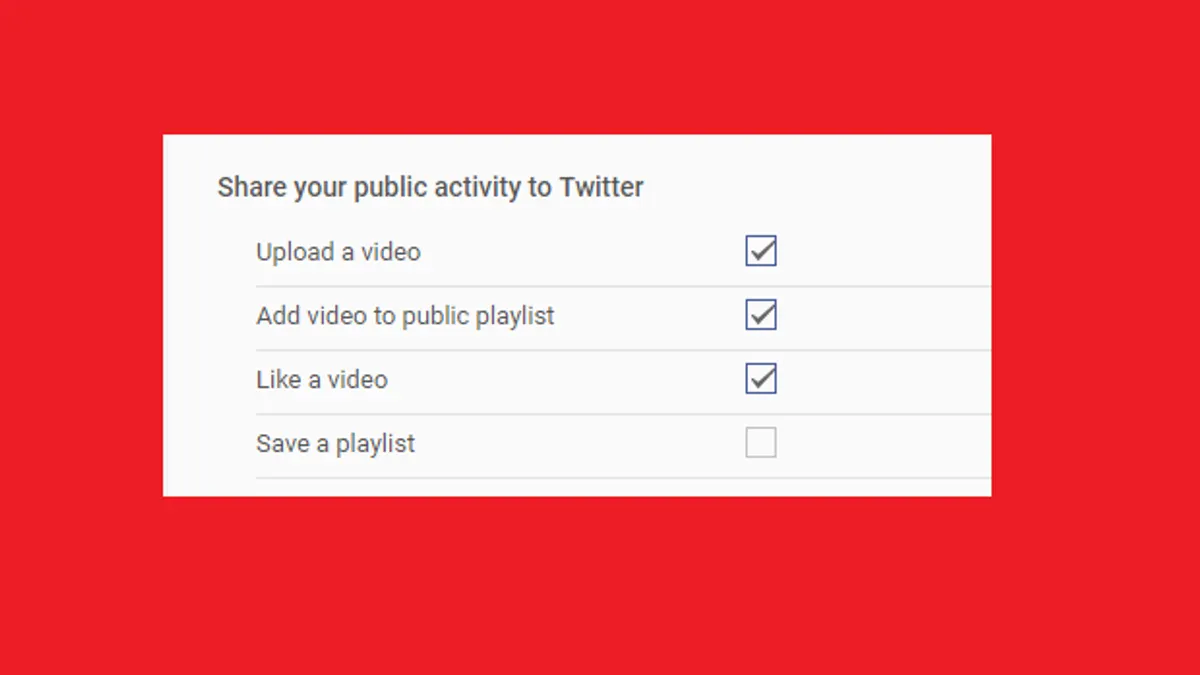
Task: Select the Add video to public playlist label
Action: (405, 317)
